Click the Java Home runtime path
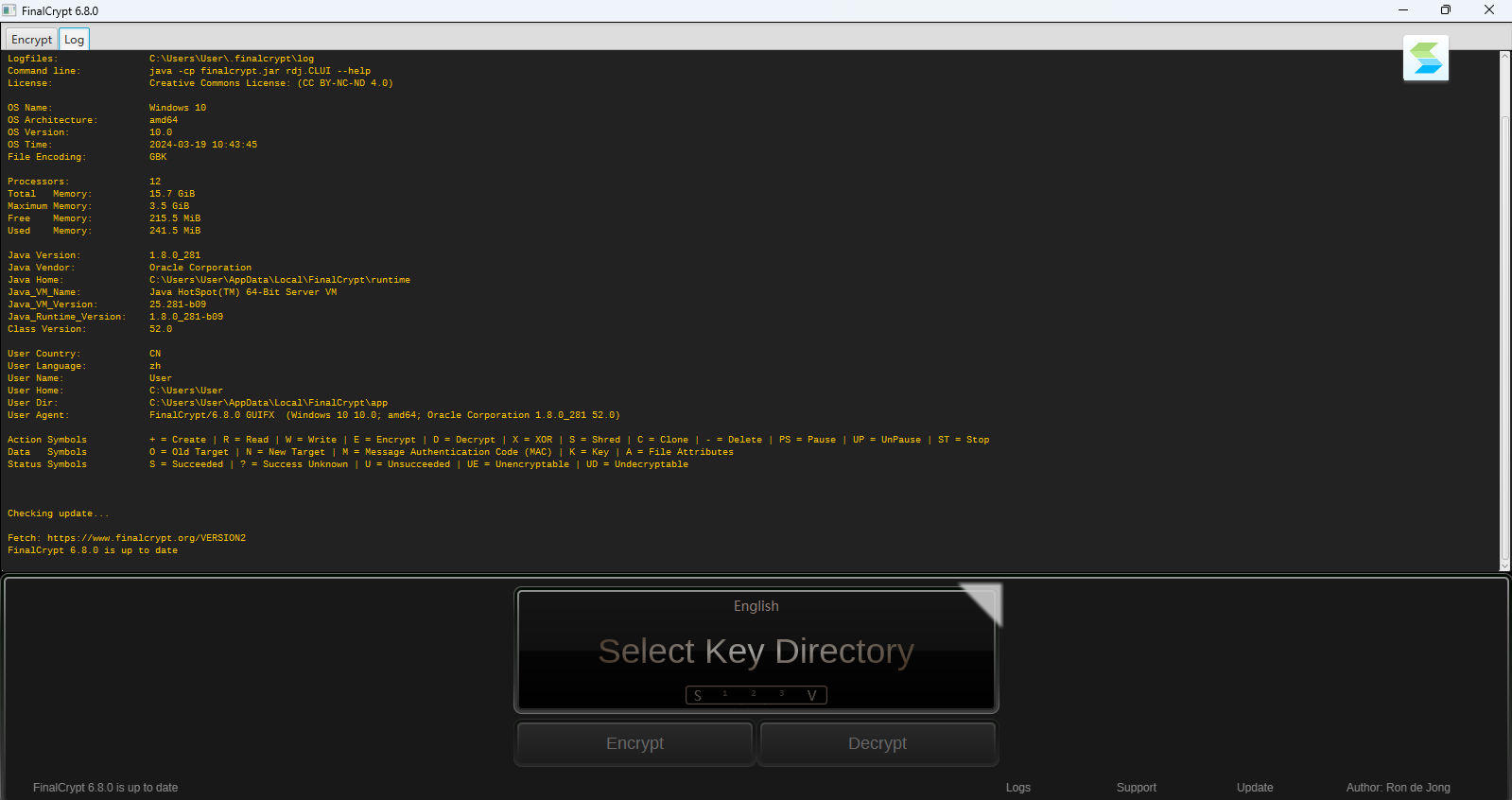This screenshot has height=800, width=1512. (280, 280)
